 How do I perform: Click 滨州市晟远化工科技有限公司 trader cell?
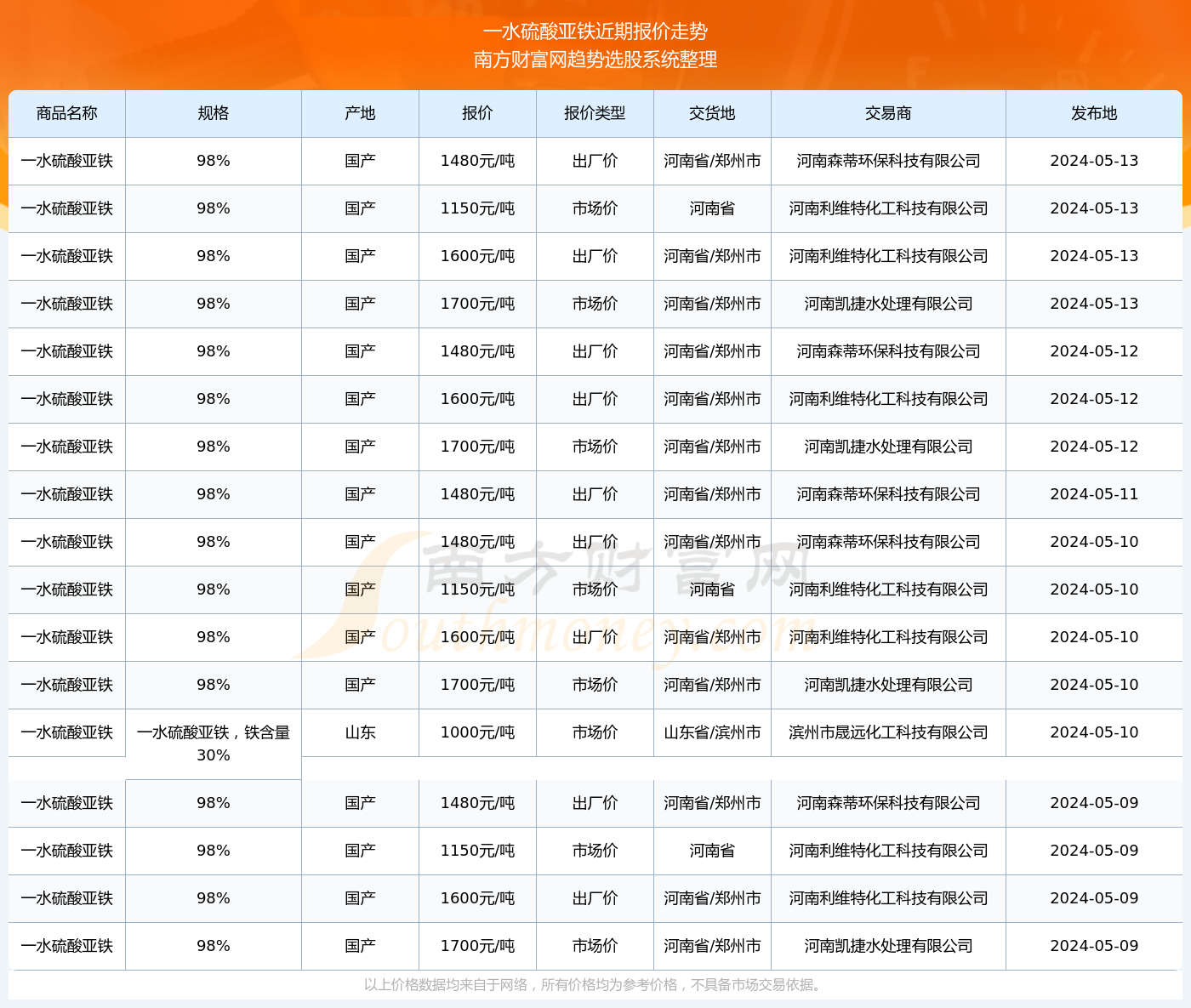click(888, 732)
